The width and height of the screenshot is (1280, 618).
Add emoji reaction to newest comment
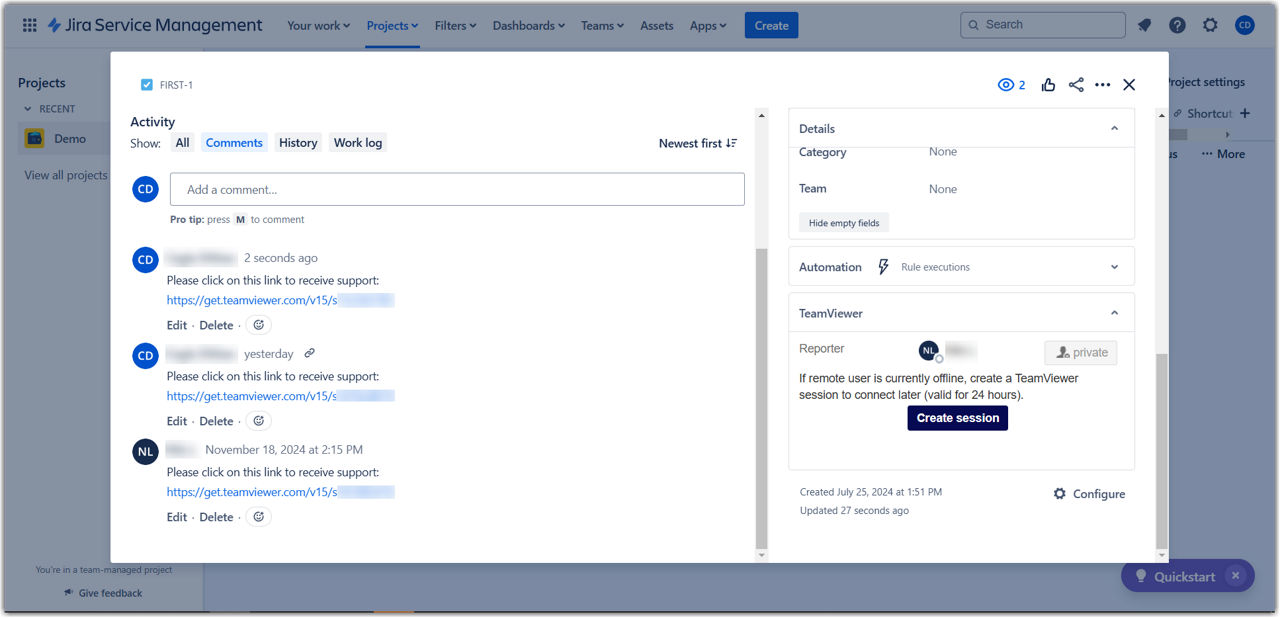[259, 325]
